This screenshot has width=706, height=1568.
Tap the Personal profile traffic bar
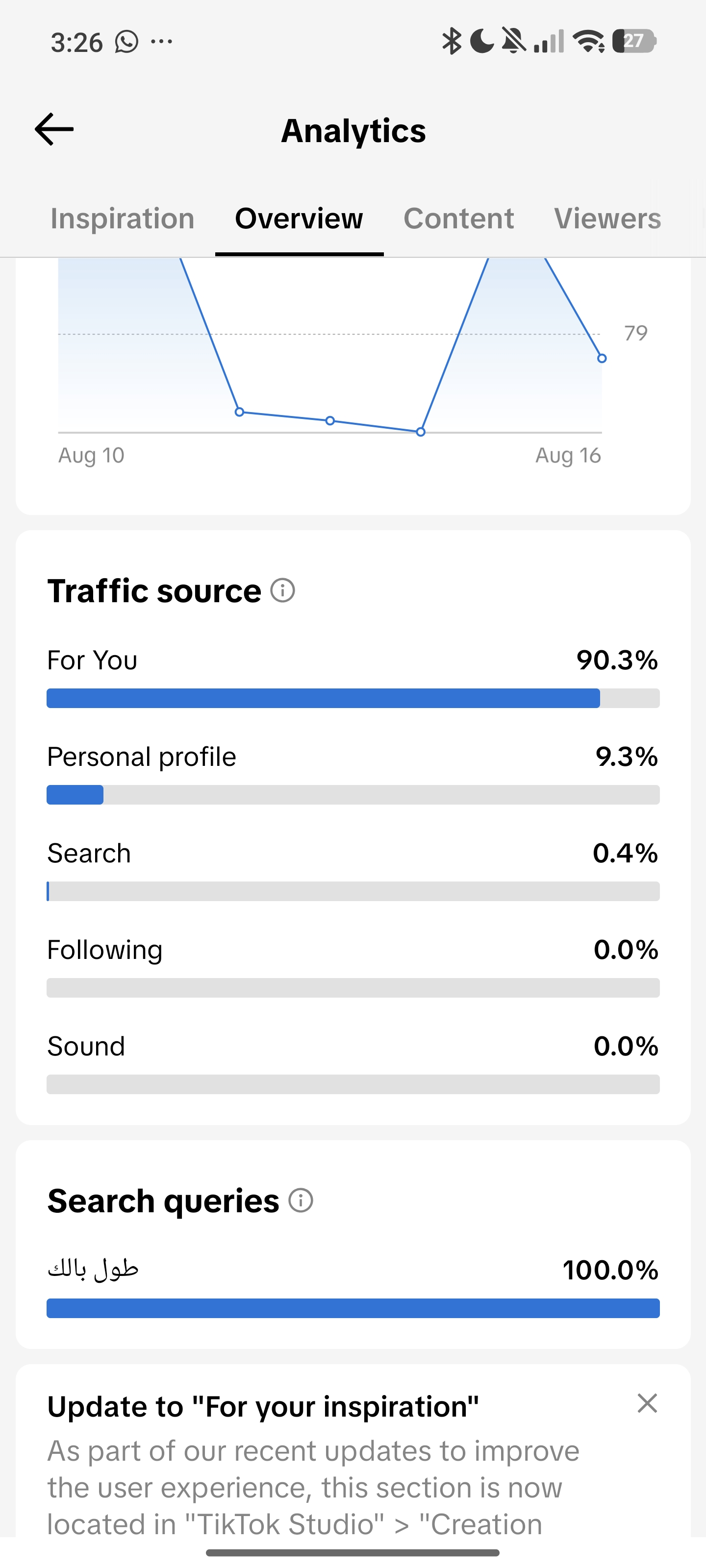point(353,795)
